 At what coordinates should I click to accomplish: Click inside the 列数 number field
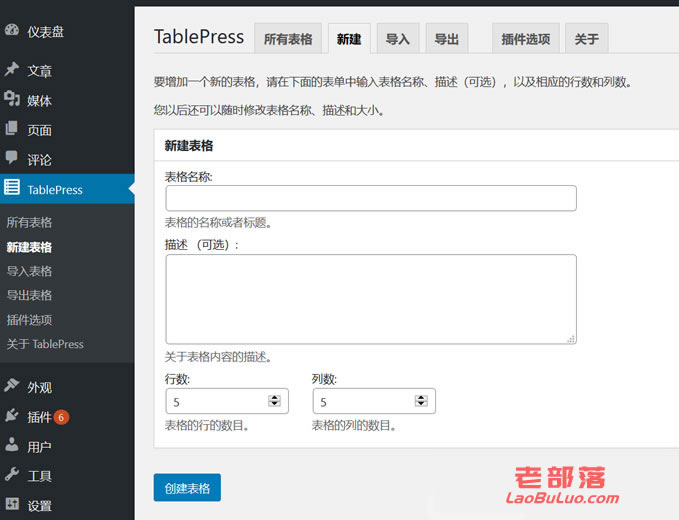[x=374, y=401]
